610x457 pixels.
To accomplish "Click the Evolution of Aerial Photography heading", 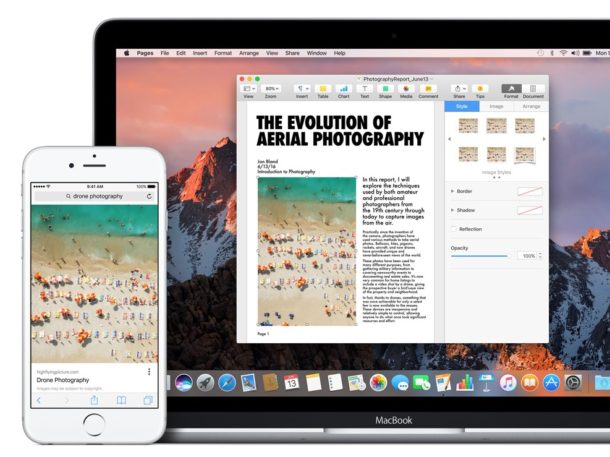I will point(340,131).
